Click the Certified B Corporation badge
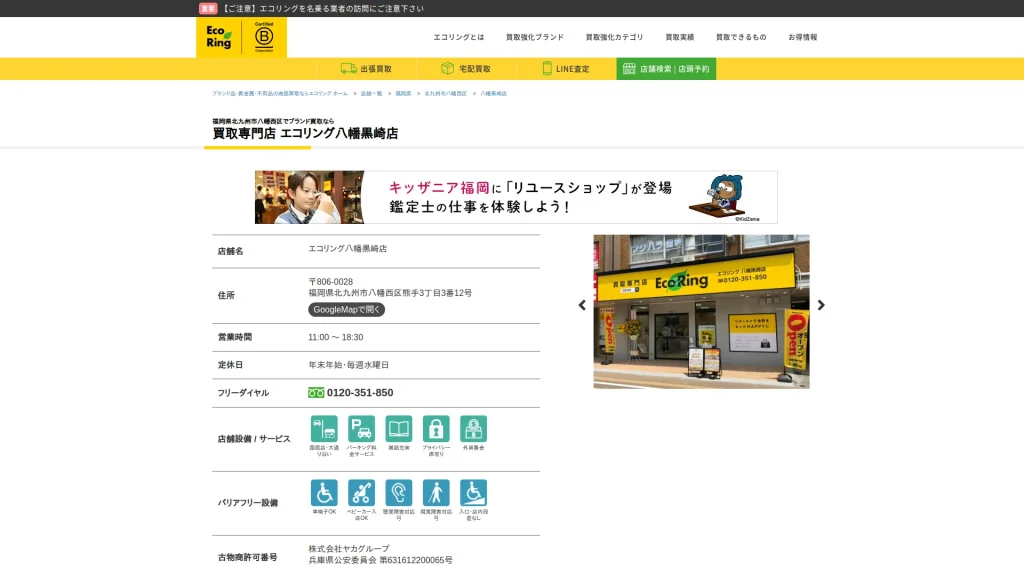The height and width of the screenshot is (576, 1024). coord(264,37)
